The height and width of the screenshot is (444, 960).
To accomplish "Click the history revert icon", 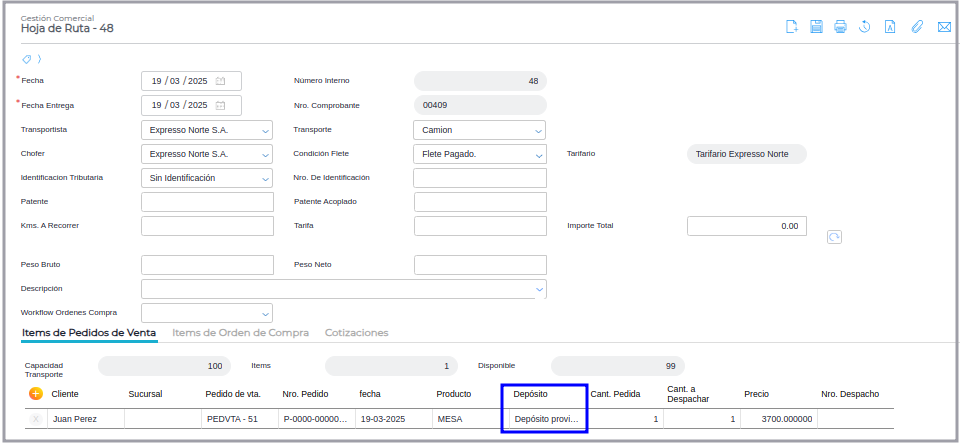I will [x=865, y=27].
